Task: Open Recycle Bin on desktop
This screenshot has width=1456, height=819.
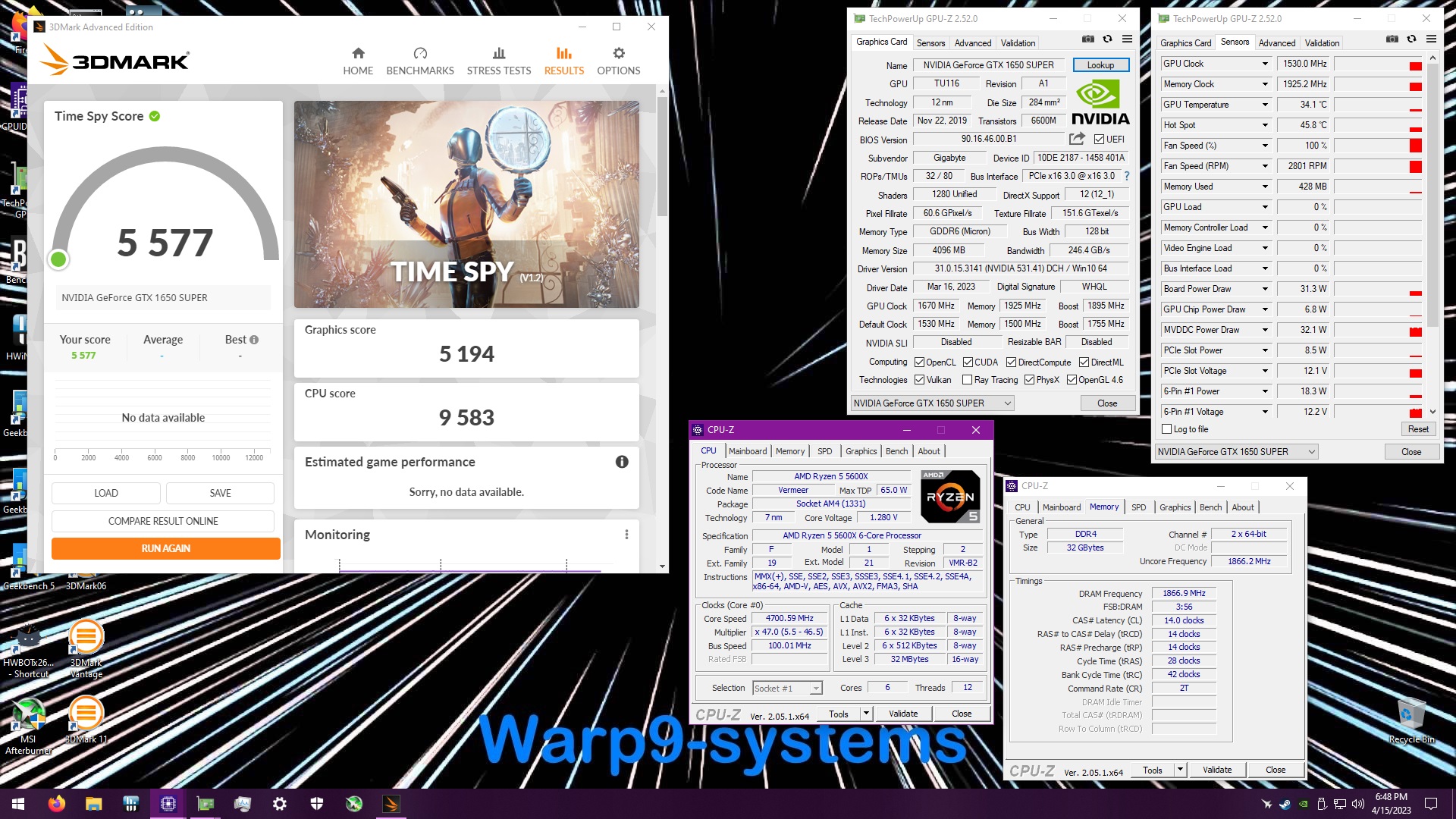Action: coord(1411,720)
